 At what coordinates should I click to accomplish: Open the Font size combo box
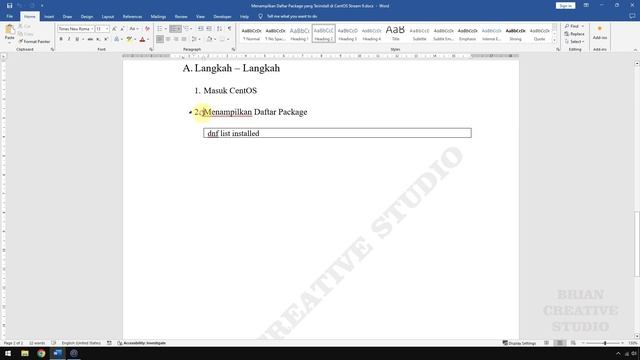point(102,29)
